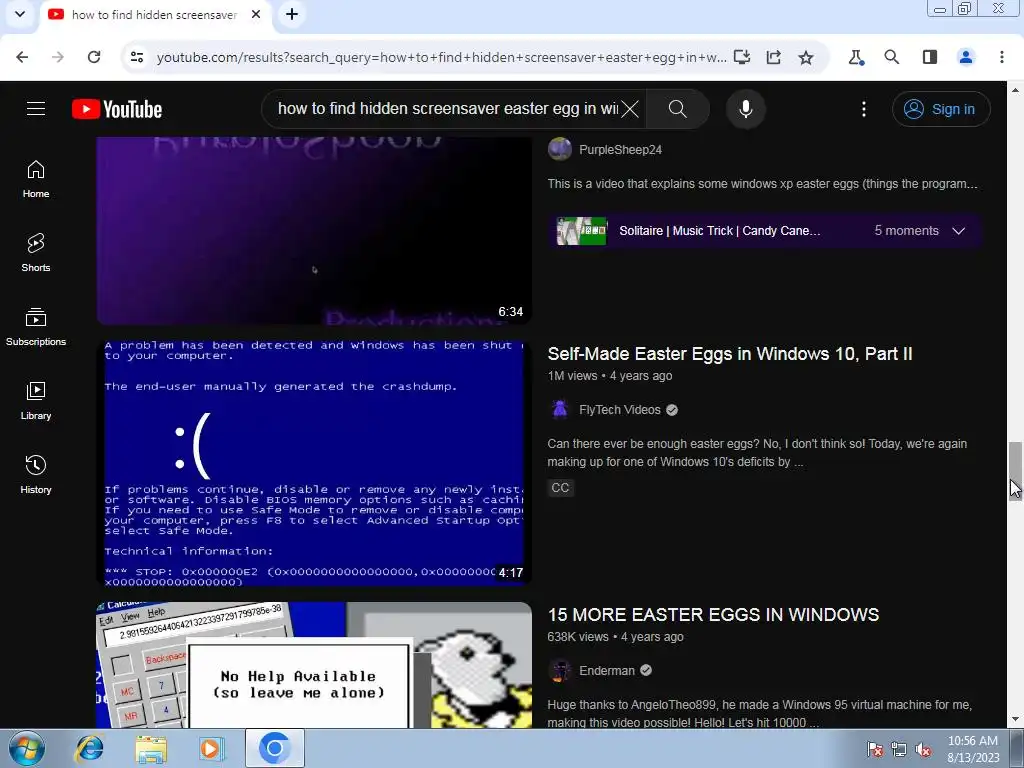This screenshot has width=1024, height=768.
Task: Open the Chrome profile avatar
Action: coord(966,57)
